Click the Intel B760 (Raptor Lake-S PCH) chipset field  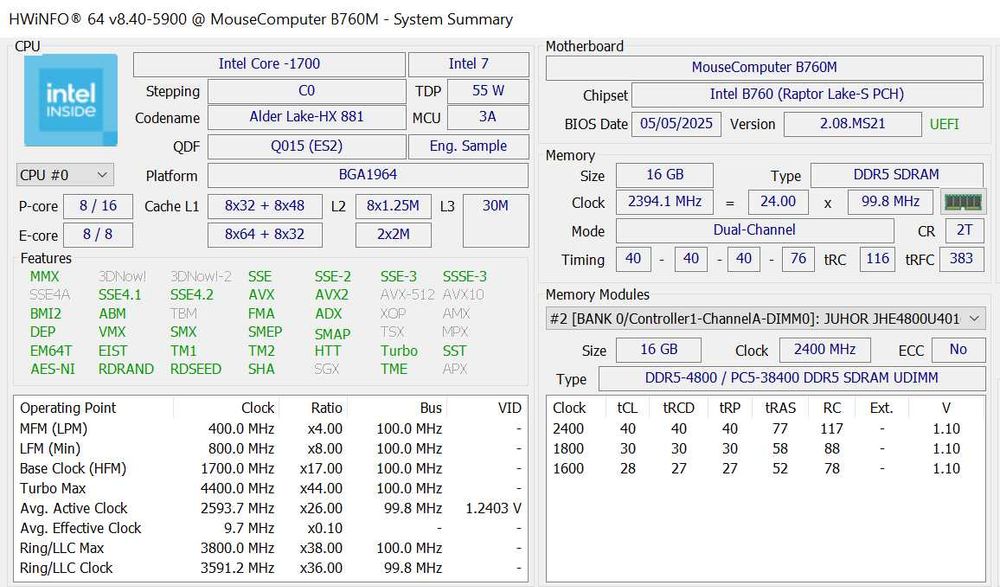[x=807, y=94]
